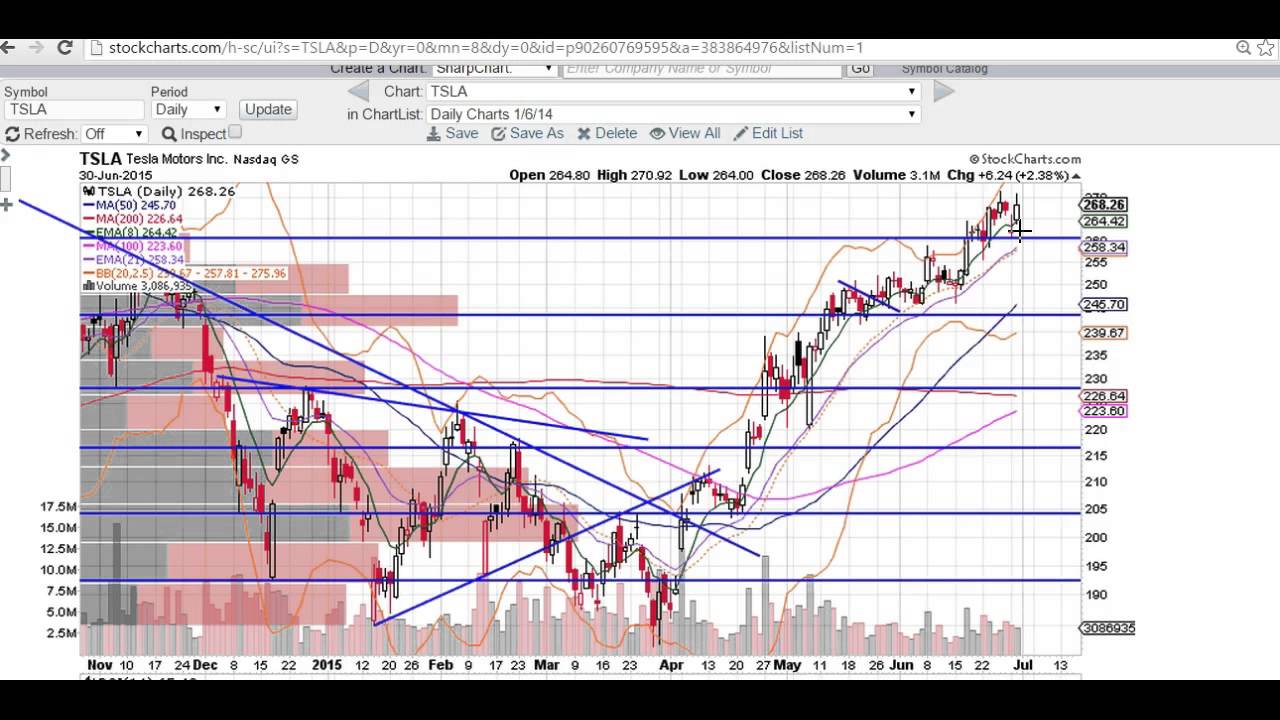Open the Period dropdown set to Daily
1280x720 pixels.
pos(188,110)
